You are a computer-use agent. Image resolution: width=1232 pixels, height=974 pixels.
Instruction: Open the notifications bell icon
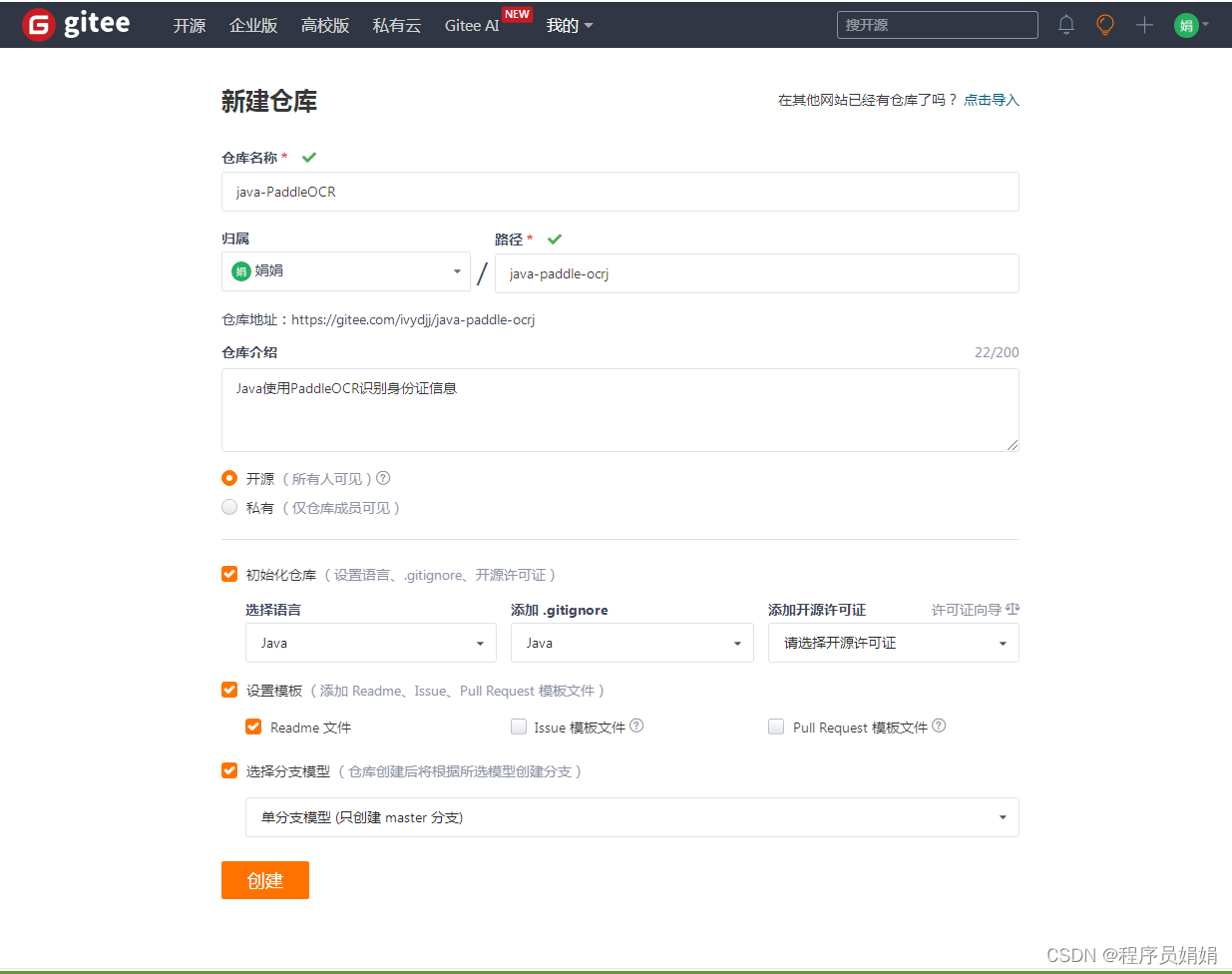(x=1066, y=25)
